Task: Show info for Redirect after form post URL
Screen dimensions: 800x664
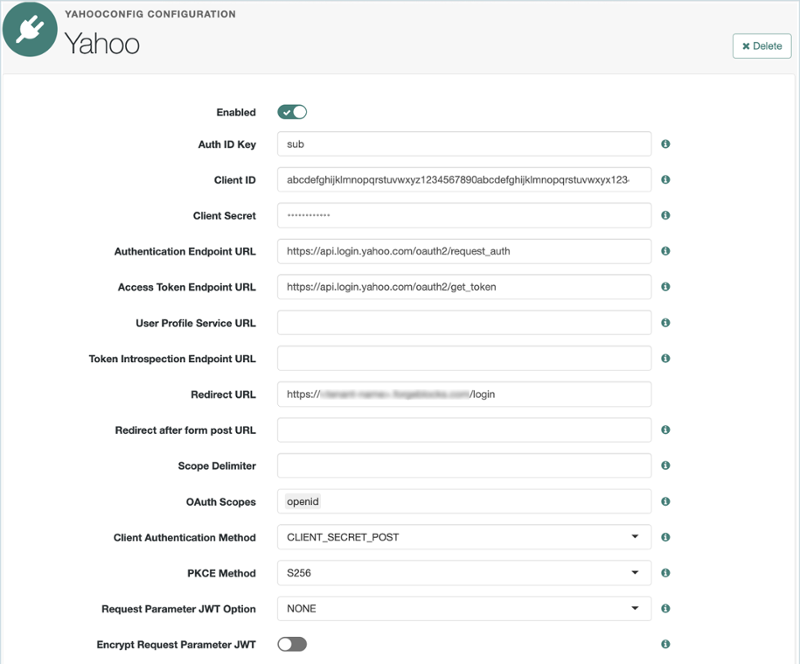Action: click(x=665, y=430)
